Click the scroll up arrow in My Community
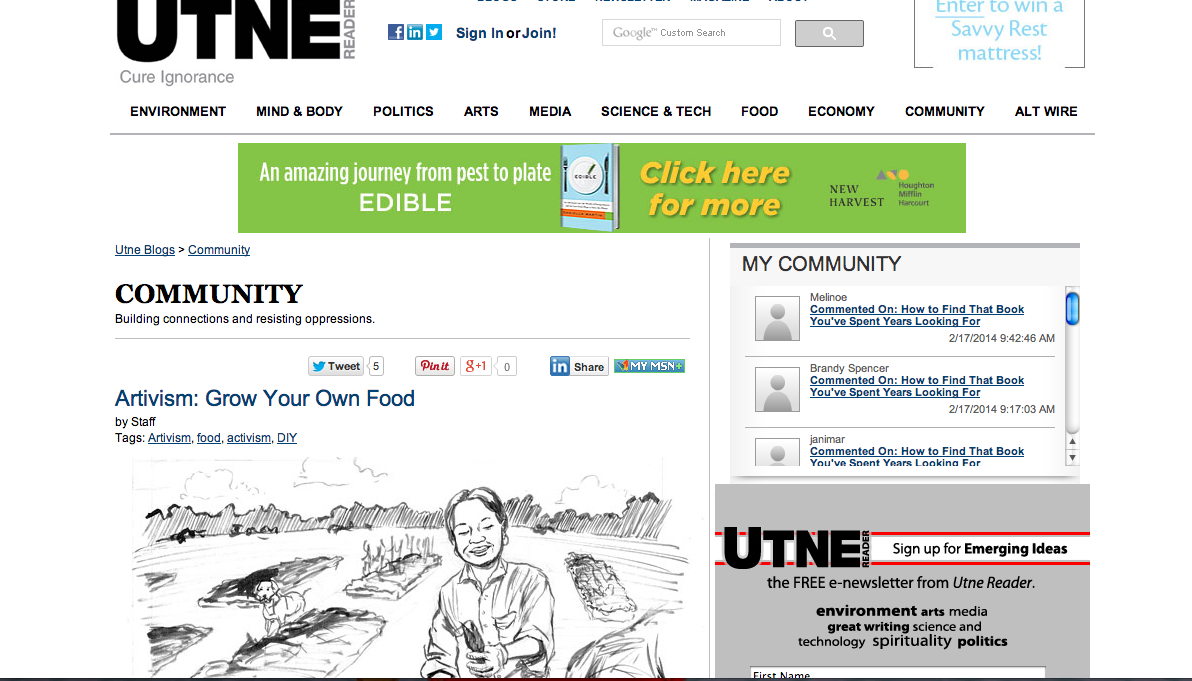1192x681 pixels. click(x=1072, y=441)
